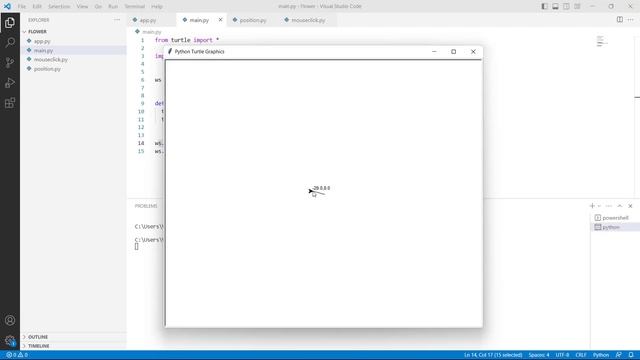640x360 pixels.
Task: Maximize the Python Turtle Graphics window
Action: click(x=453, y=52)
